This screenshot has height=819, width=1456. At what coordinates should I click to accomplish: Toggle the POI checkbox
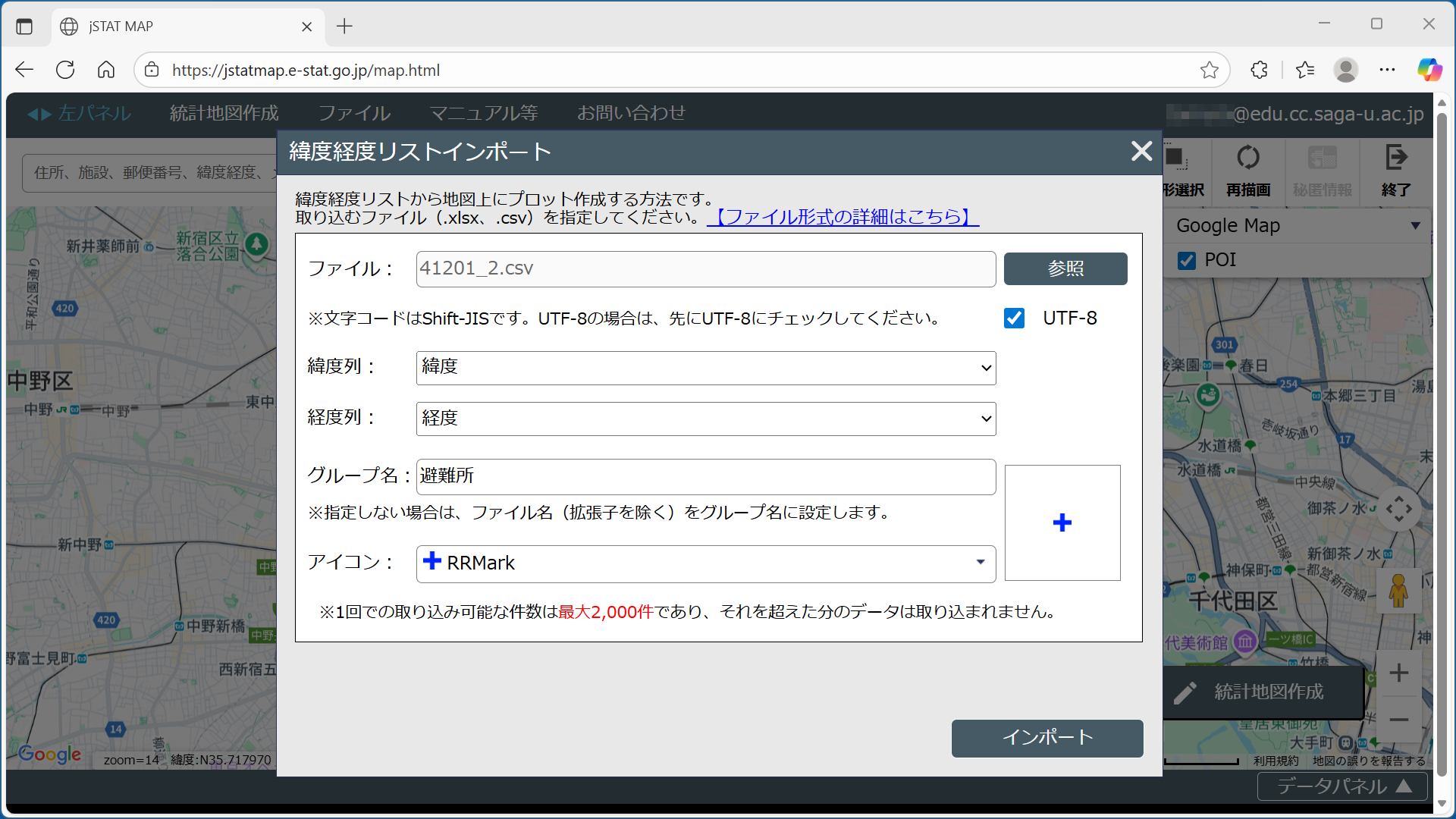click(x=1187, y=260)
